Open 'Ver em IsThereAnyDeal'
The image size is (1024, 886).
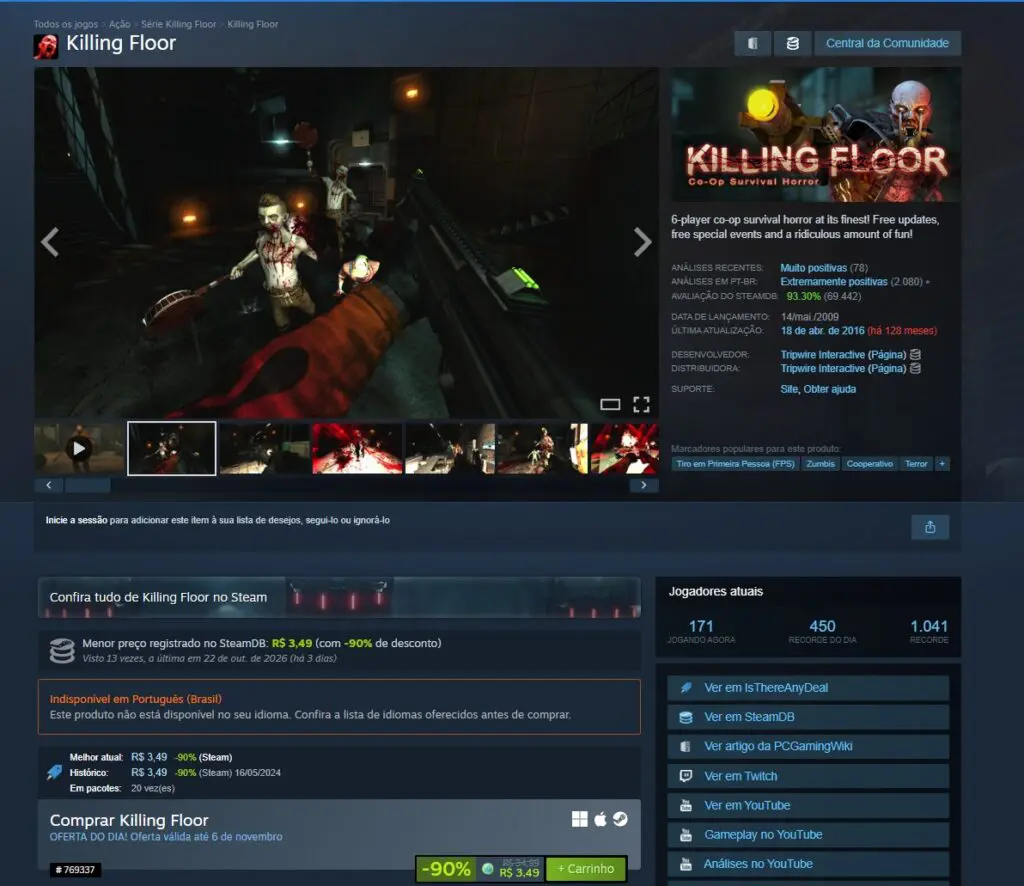(808, 688)
